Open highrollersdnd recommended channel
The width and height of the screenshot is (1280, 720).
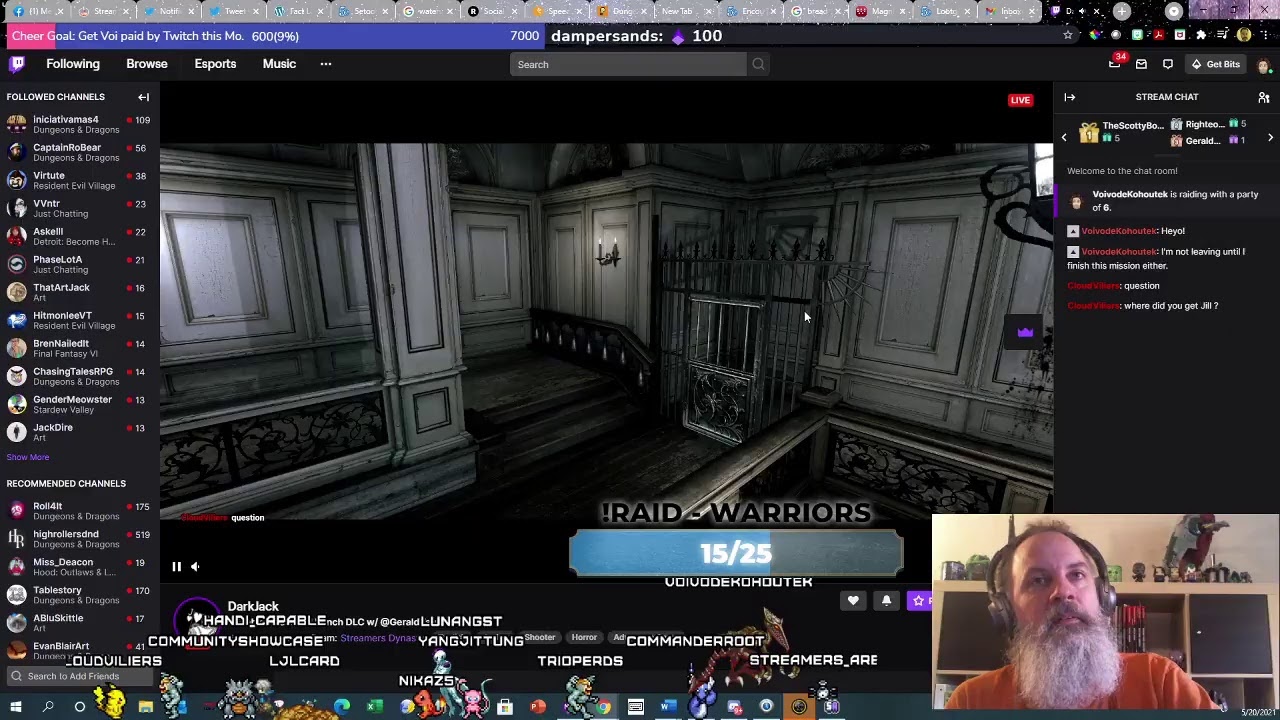(79, 539)
